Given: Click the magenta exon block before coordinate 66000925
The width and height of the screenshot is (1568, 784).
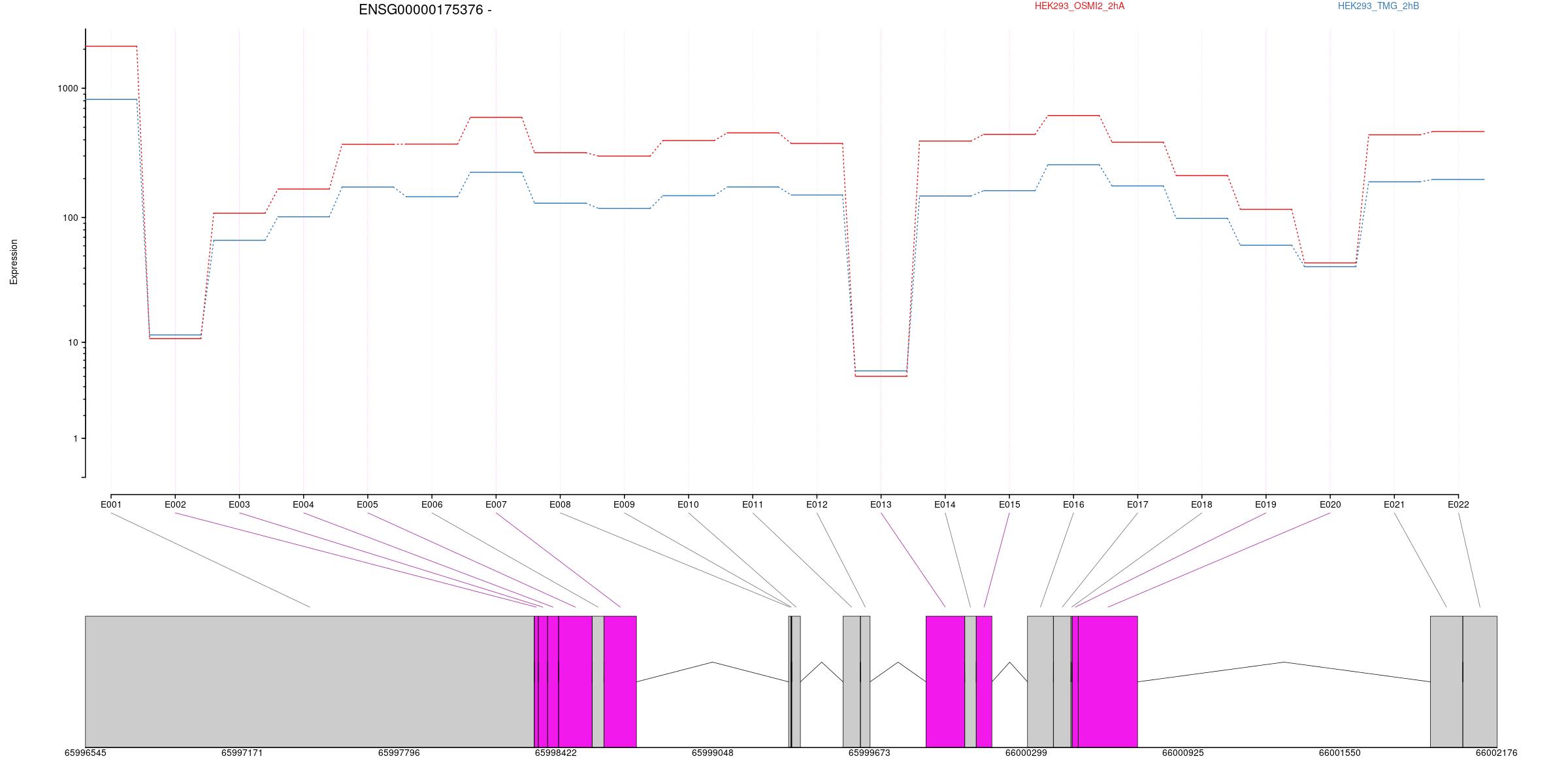Looking at the screenshot, I should pos(1107,681).
